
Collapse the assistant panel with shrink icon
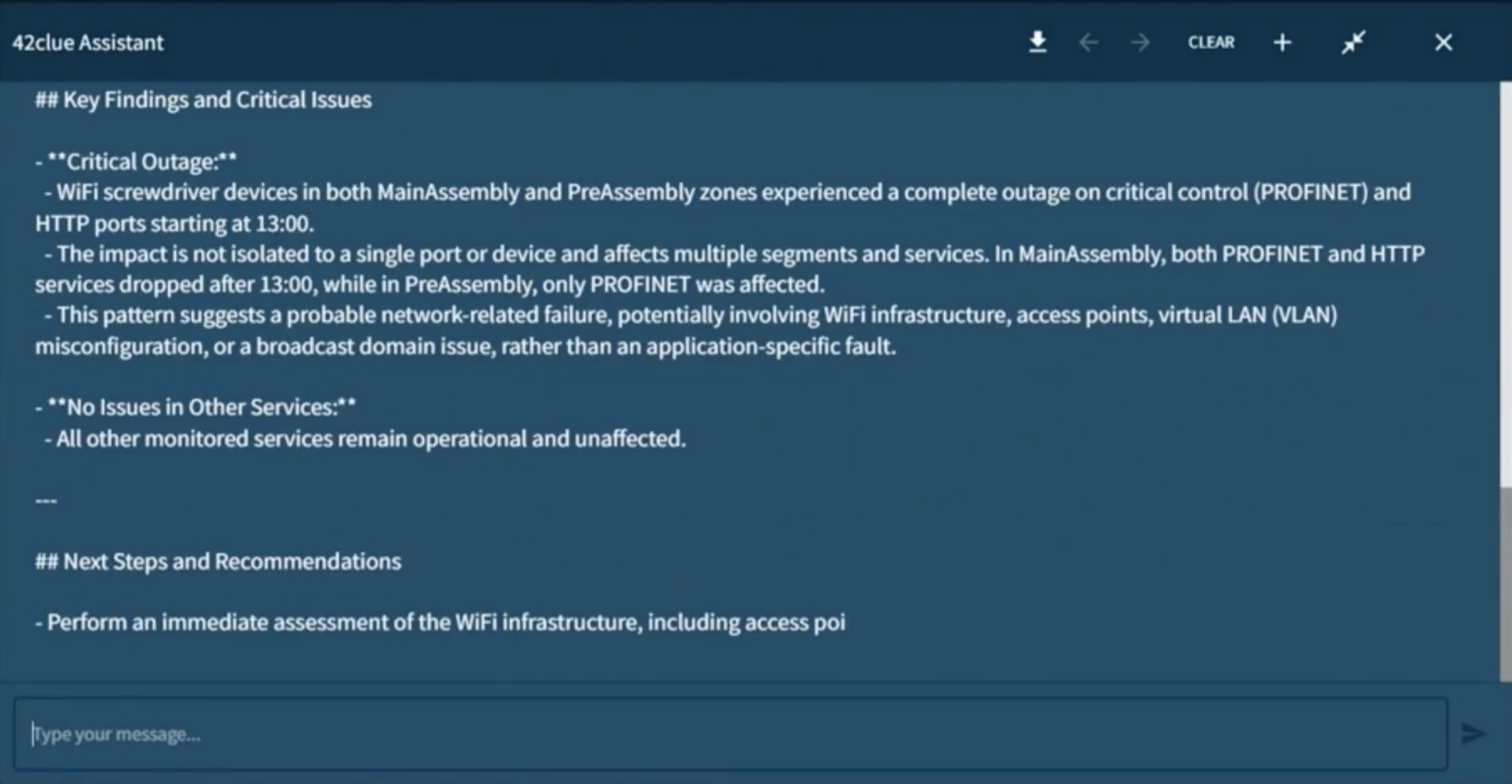[1353, 43]
